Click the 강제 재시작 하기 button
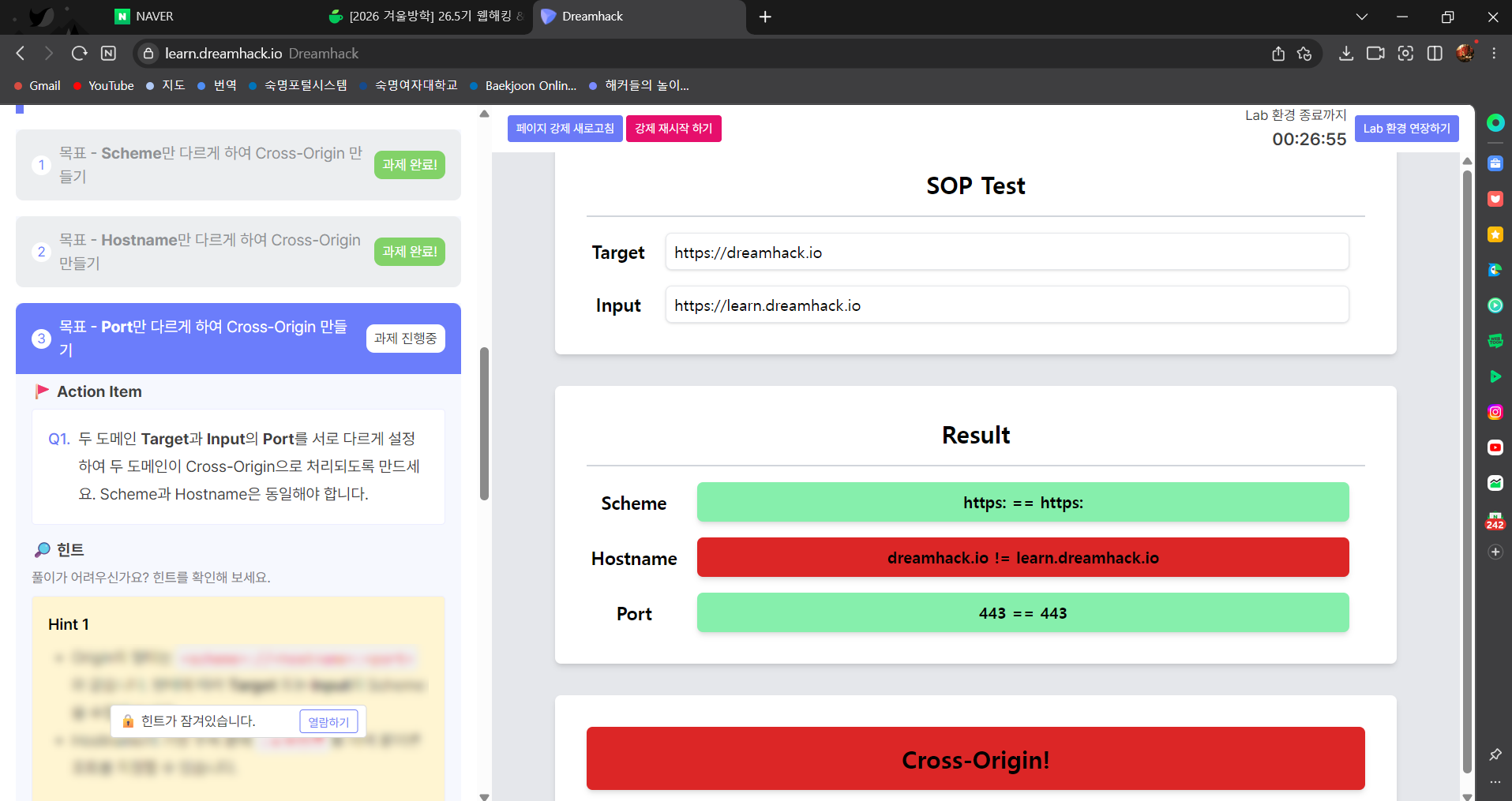Screen dimensions: 1512x801 pos(673,129)
